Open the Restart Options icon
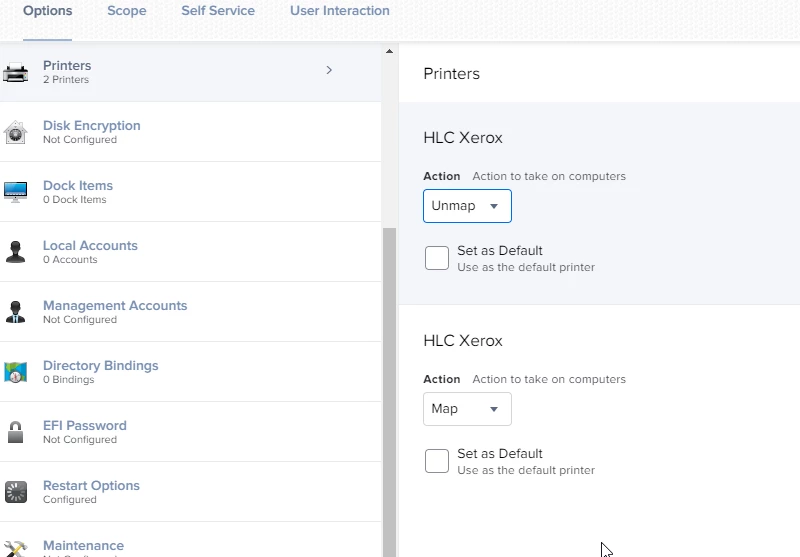 [16, 492]
